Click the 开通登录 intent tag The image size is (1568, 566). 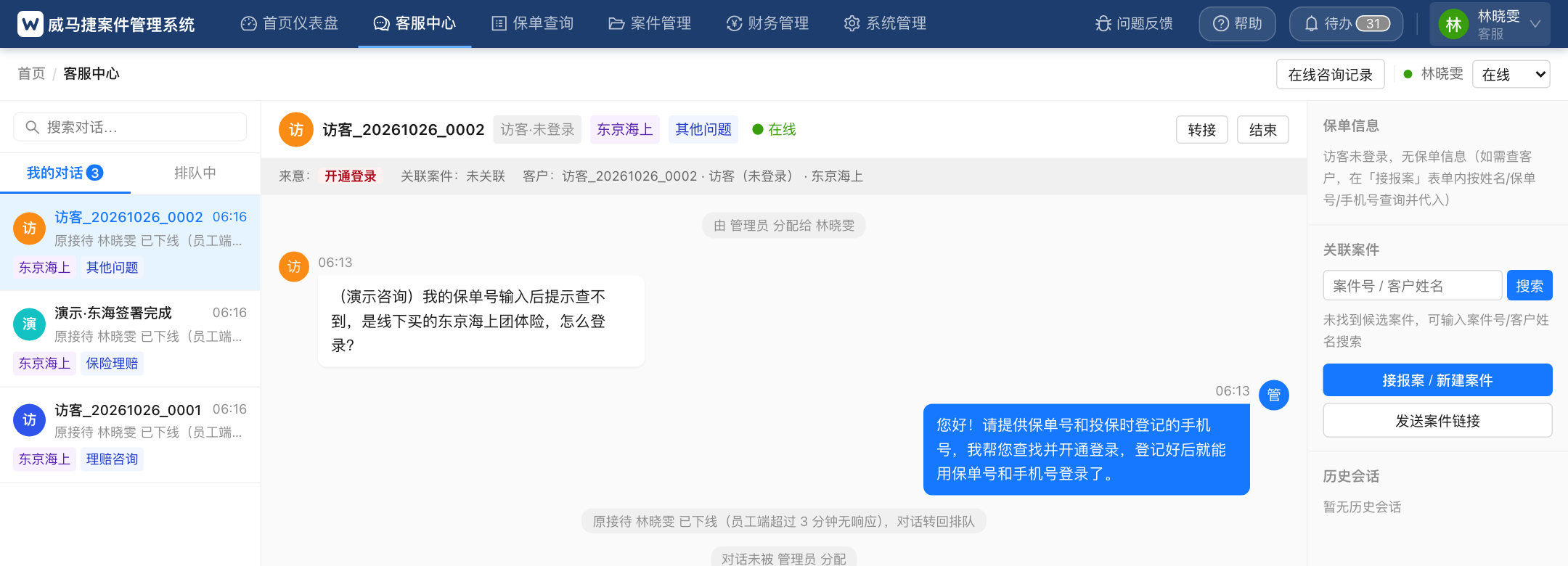(351, 176)
